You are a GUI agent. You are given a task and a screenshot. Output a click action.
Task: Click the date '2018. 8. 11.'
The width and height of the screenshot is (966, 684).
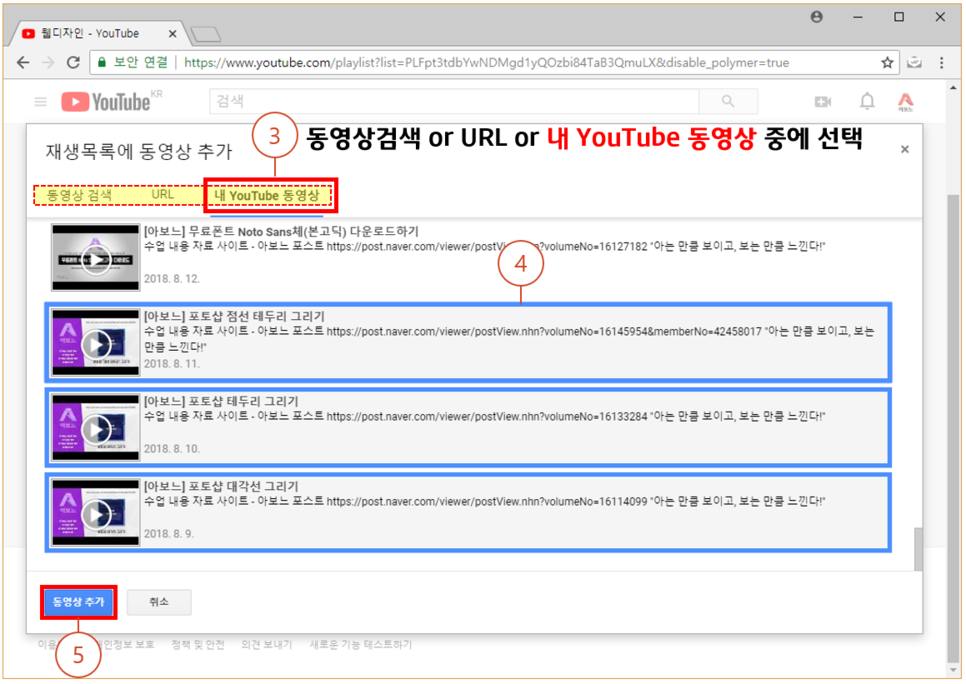tap(172, 364)
